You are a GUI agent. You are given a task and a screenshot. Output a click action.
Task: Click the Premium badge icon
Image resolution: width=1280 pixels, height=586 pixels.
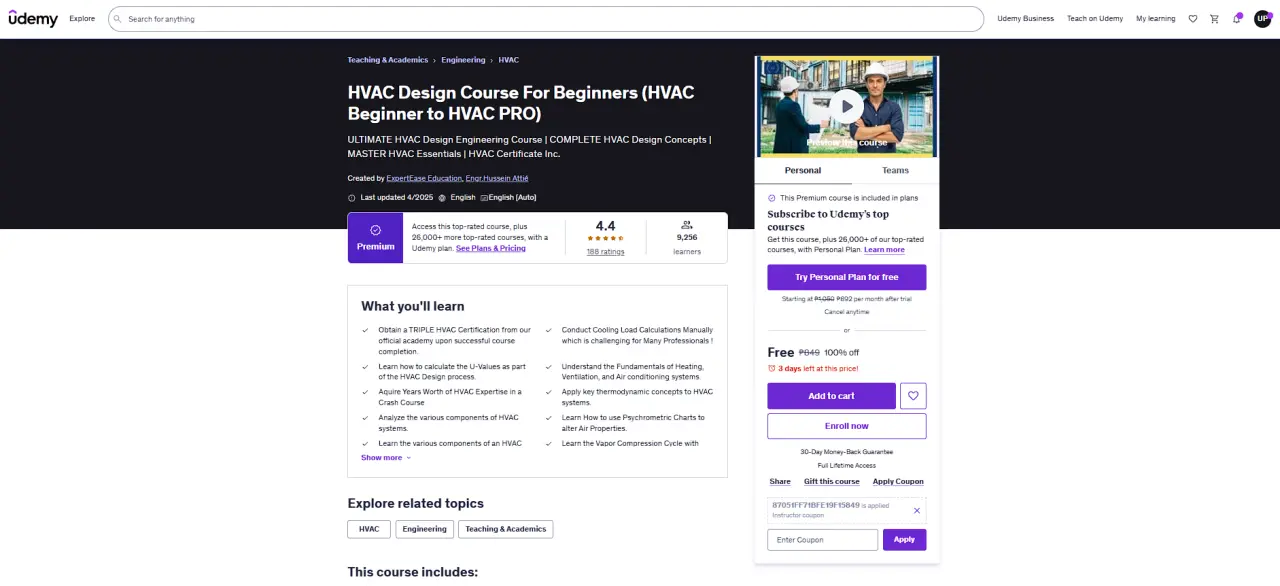click(x=375, y=230)
